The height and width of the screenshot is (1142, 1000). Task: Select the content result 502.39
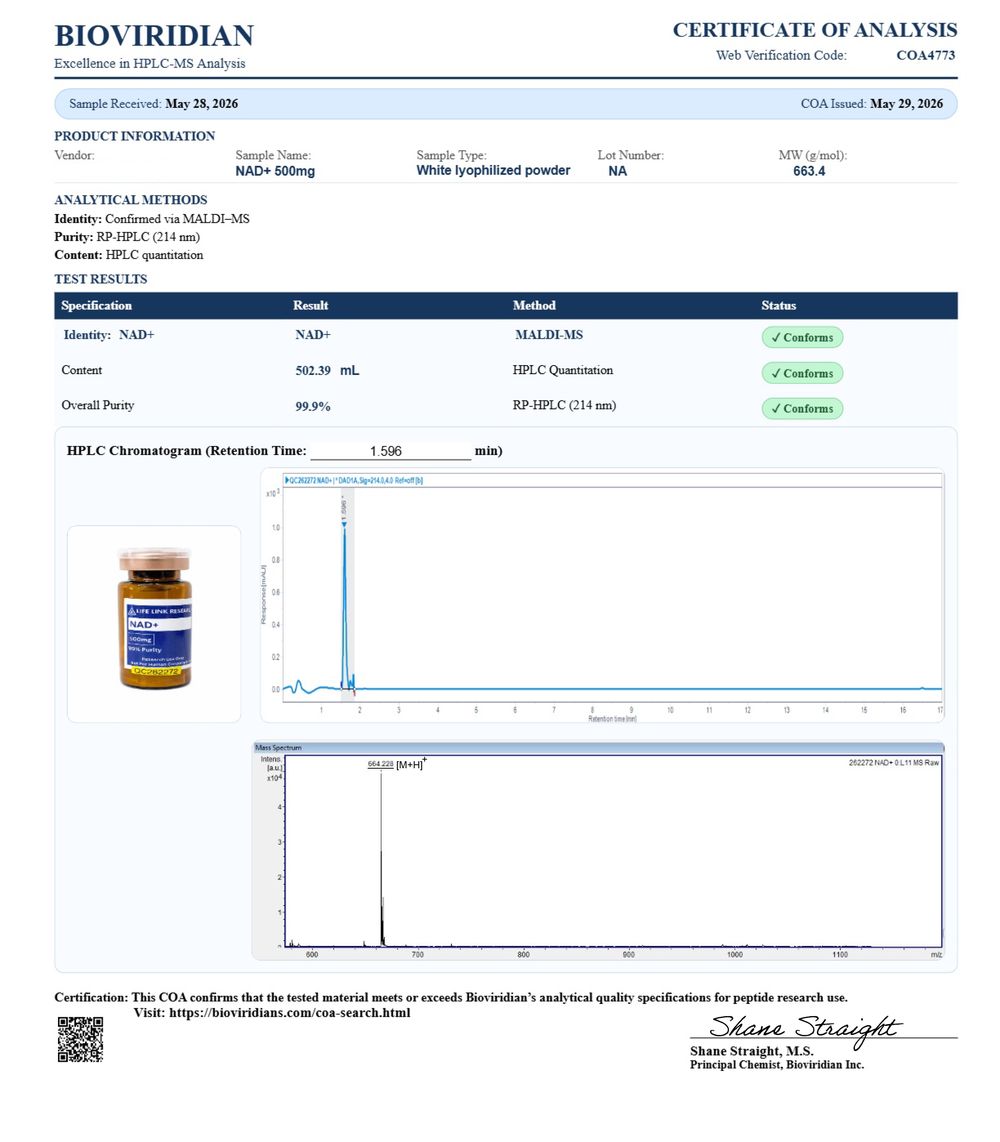coord(313,371)
